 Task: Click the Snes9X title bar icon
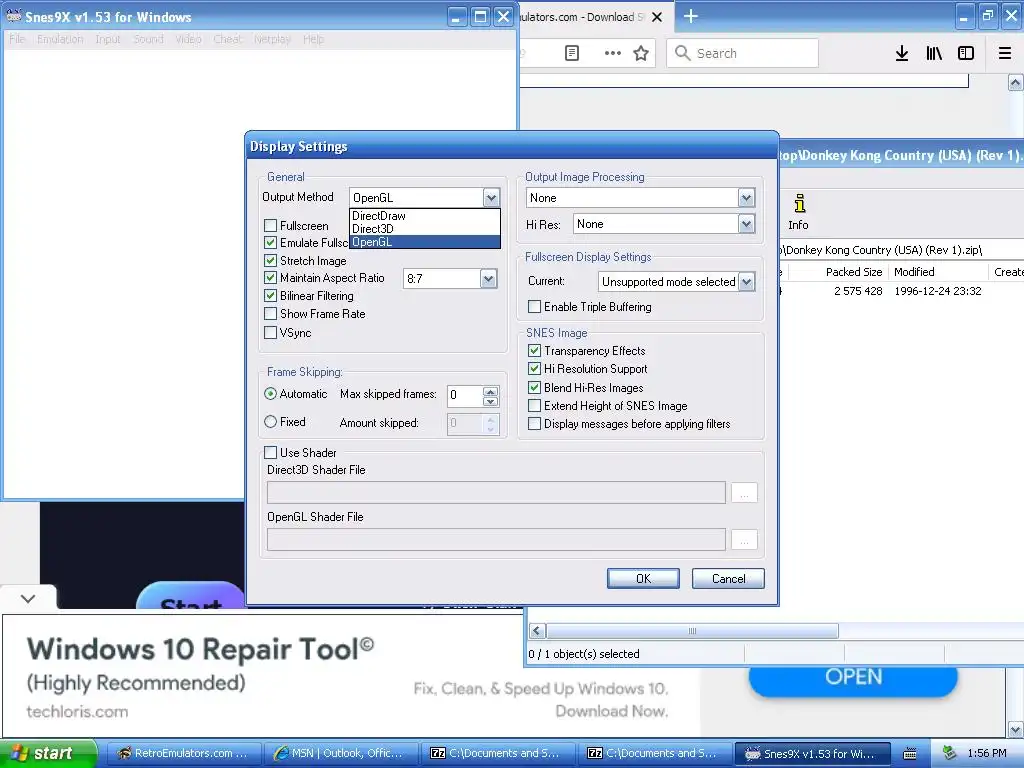pos(14,16)
